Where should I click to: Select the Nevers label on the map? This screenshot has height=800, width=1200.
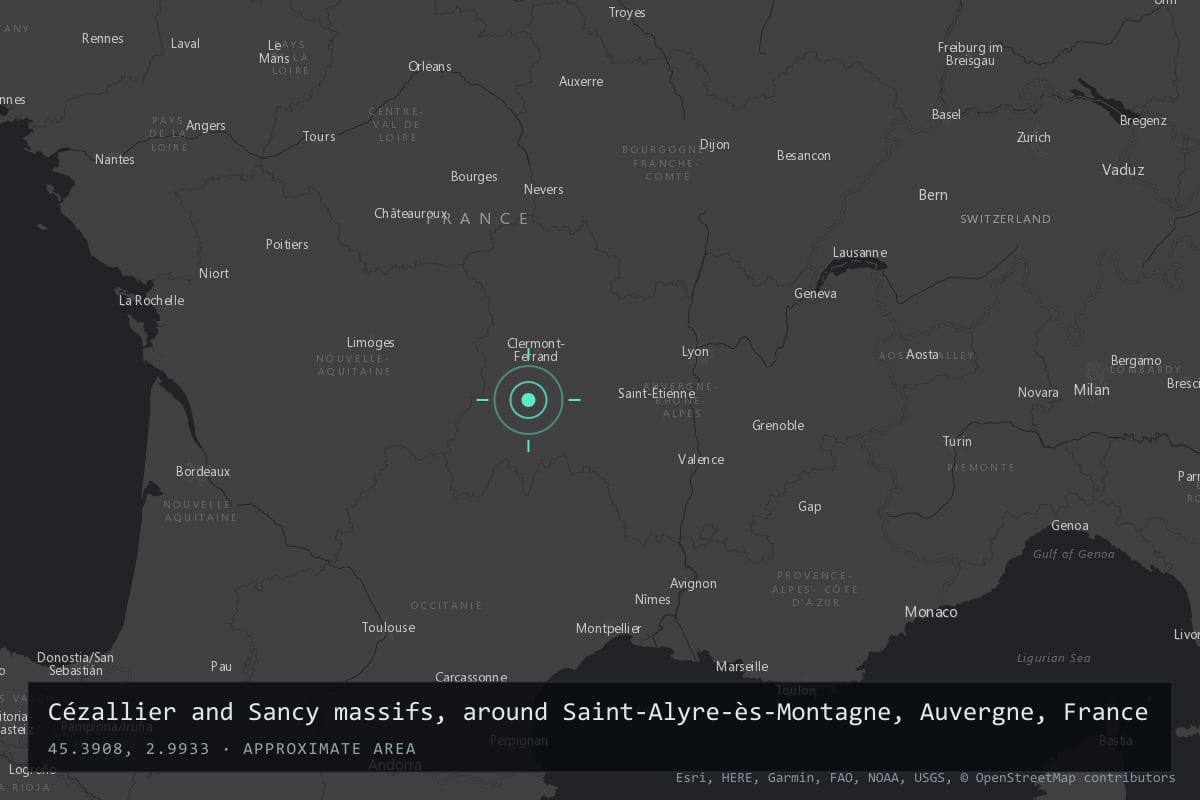(x=544, y=189)
